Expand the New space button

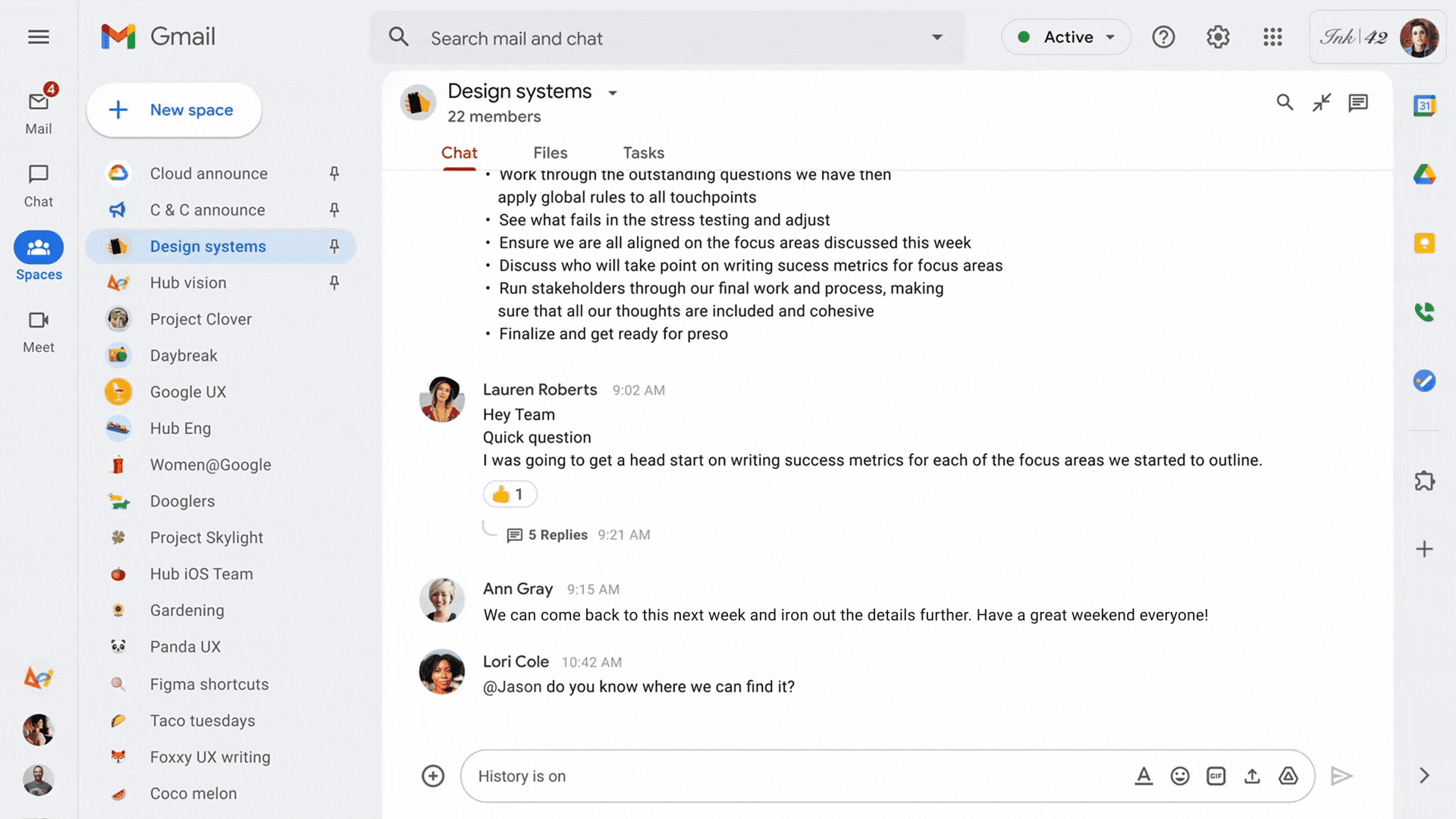coord(173,110)
